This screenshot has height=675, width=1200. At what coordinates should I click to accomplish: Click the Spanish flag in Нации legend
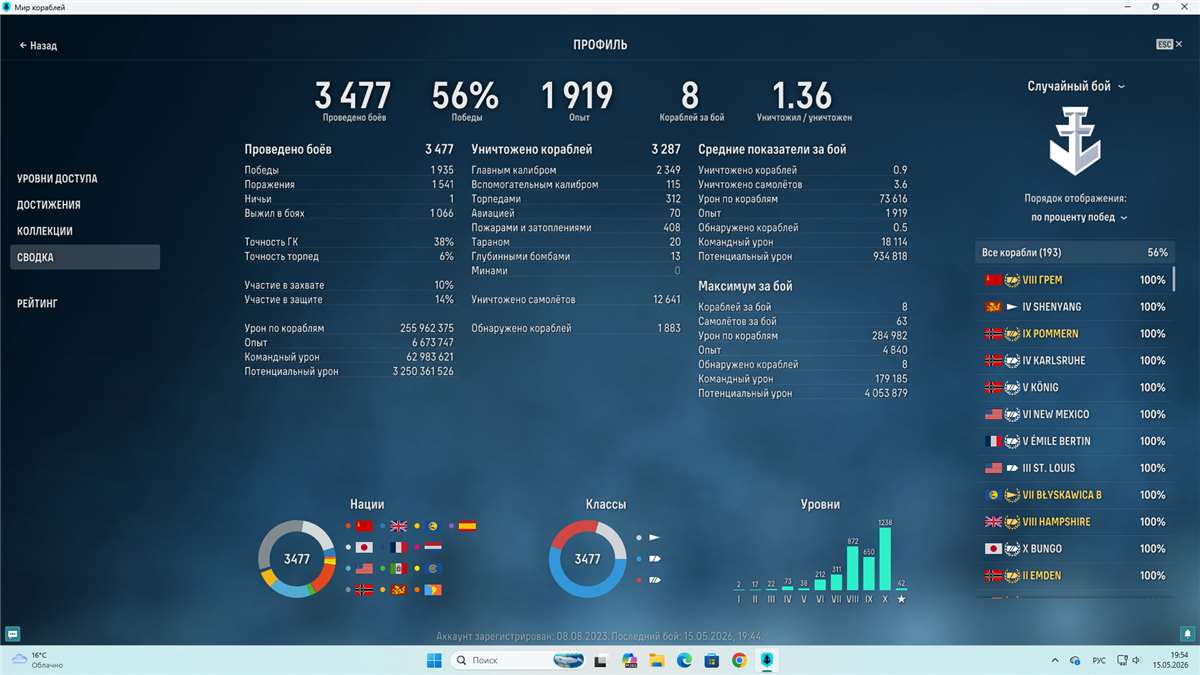467,526
